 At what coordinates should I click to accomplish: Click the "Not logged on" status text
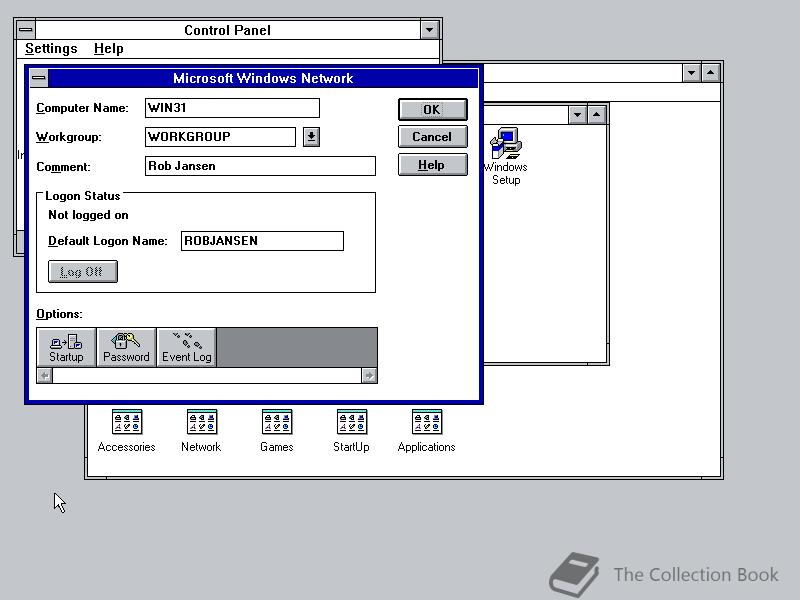pos(88,215)
